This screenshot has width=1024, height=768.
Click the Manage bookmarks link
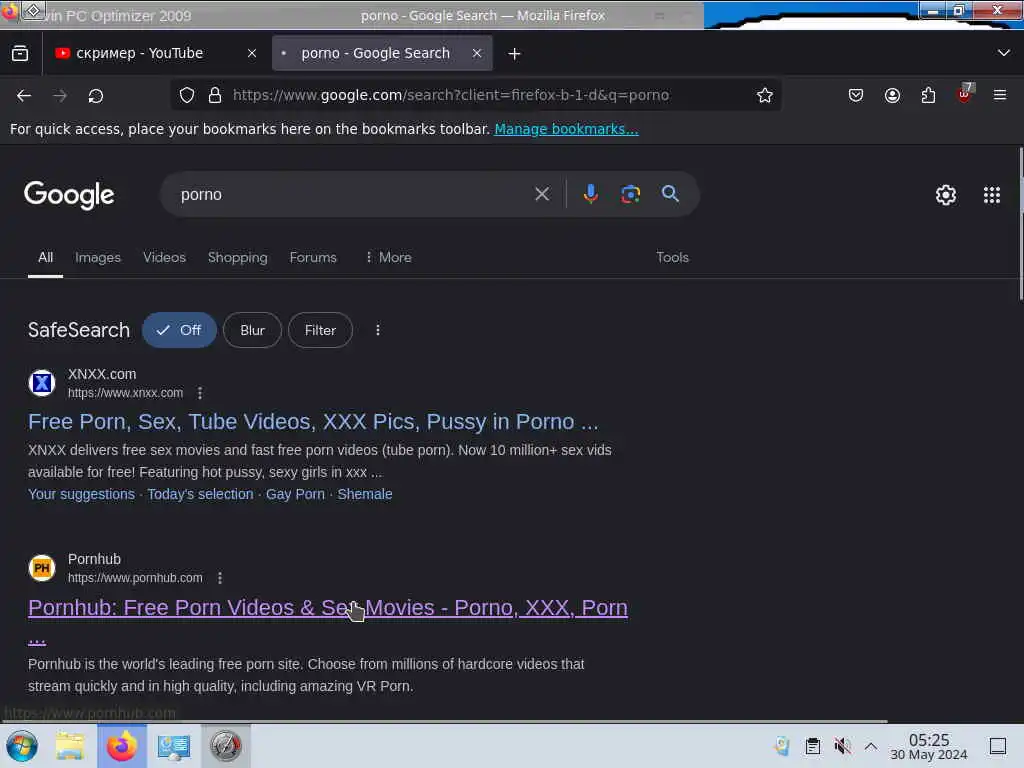[x=566, y=129]
